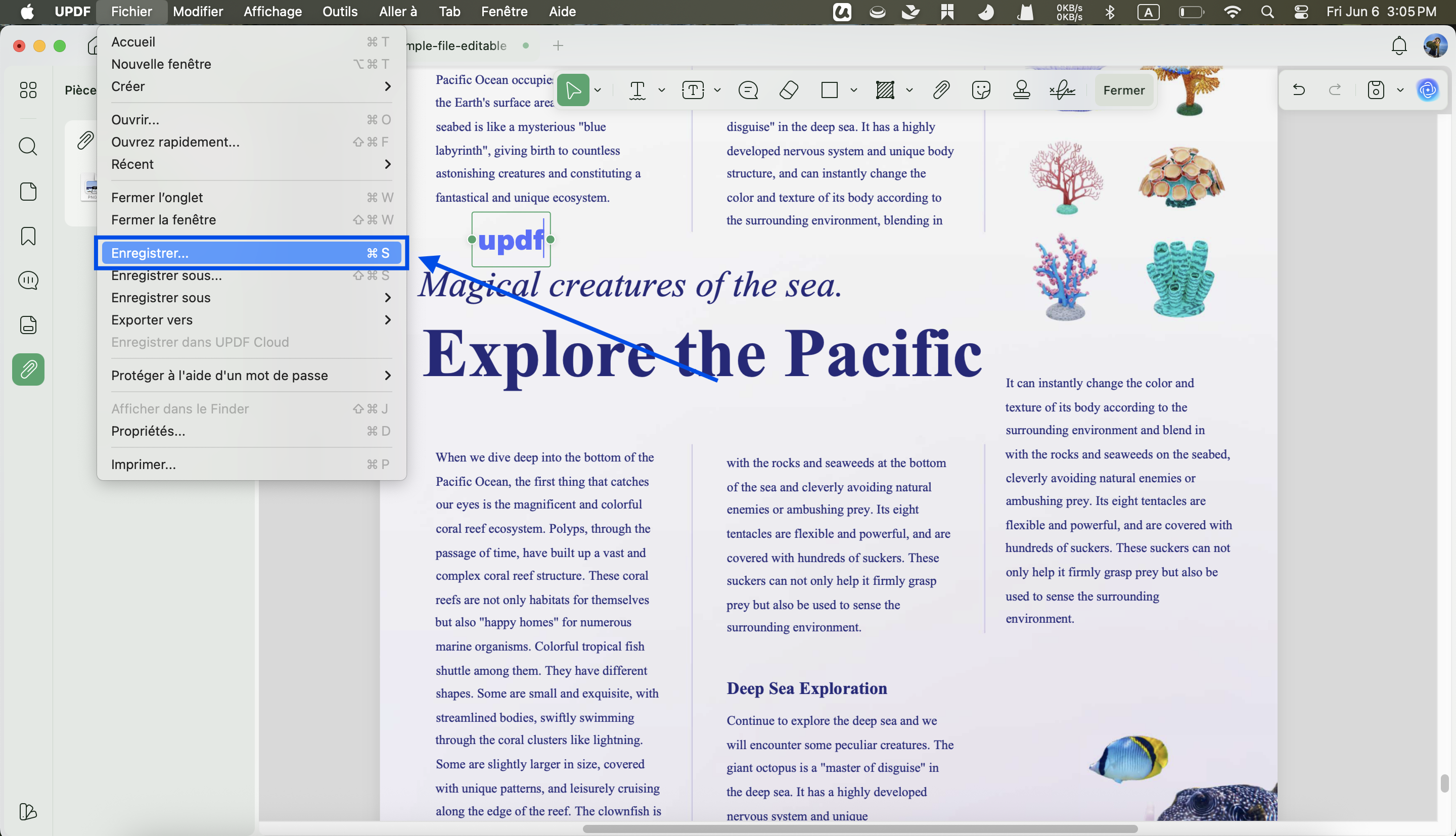Click the updf text box in document
The image size is (1456, 836).
coord(511,240)
